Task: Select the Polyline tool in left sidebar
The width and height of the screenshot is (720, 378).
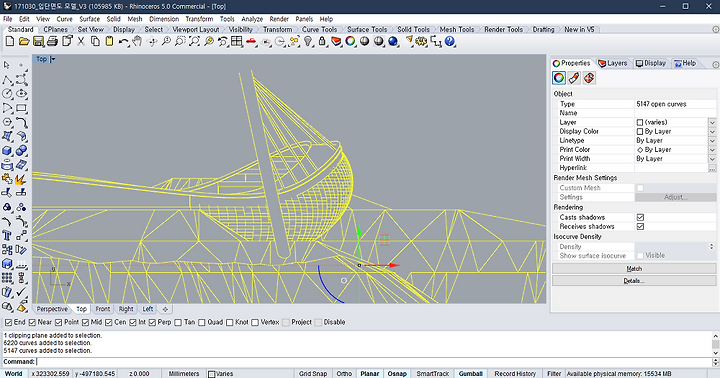Action: coord(7,79)
